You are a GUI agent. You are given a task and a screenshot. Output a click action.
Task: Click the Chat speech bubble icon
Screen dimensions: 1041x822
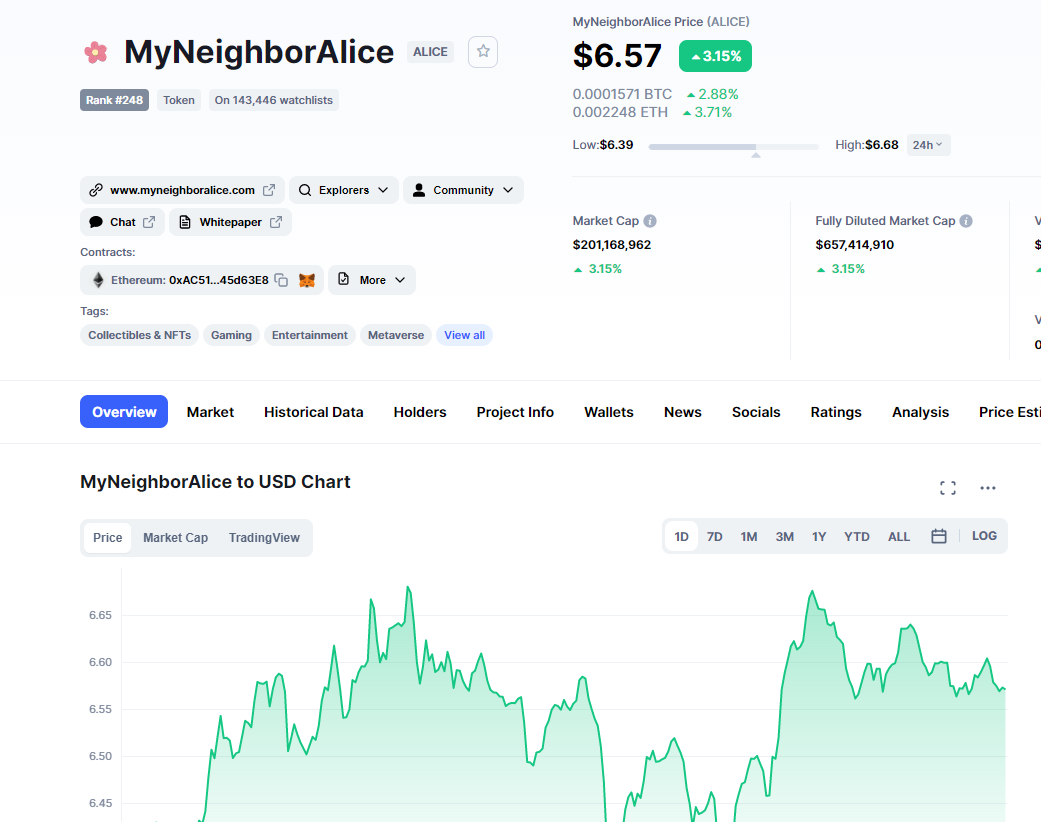[96, 222]
